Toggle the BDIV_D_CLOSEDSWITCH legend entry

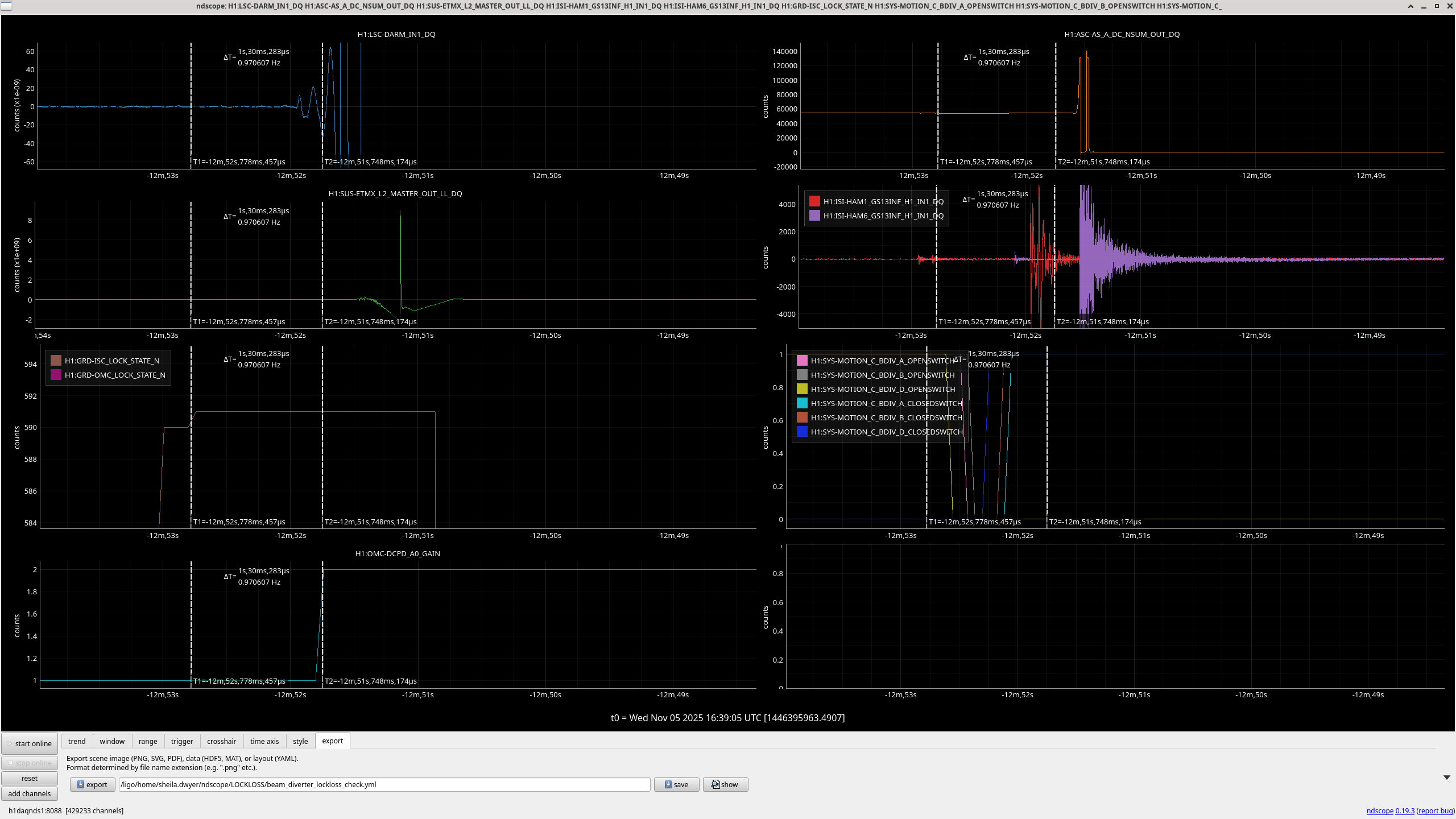tap(886, 432)
